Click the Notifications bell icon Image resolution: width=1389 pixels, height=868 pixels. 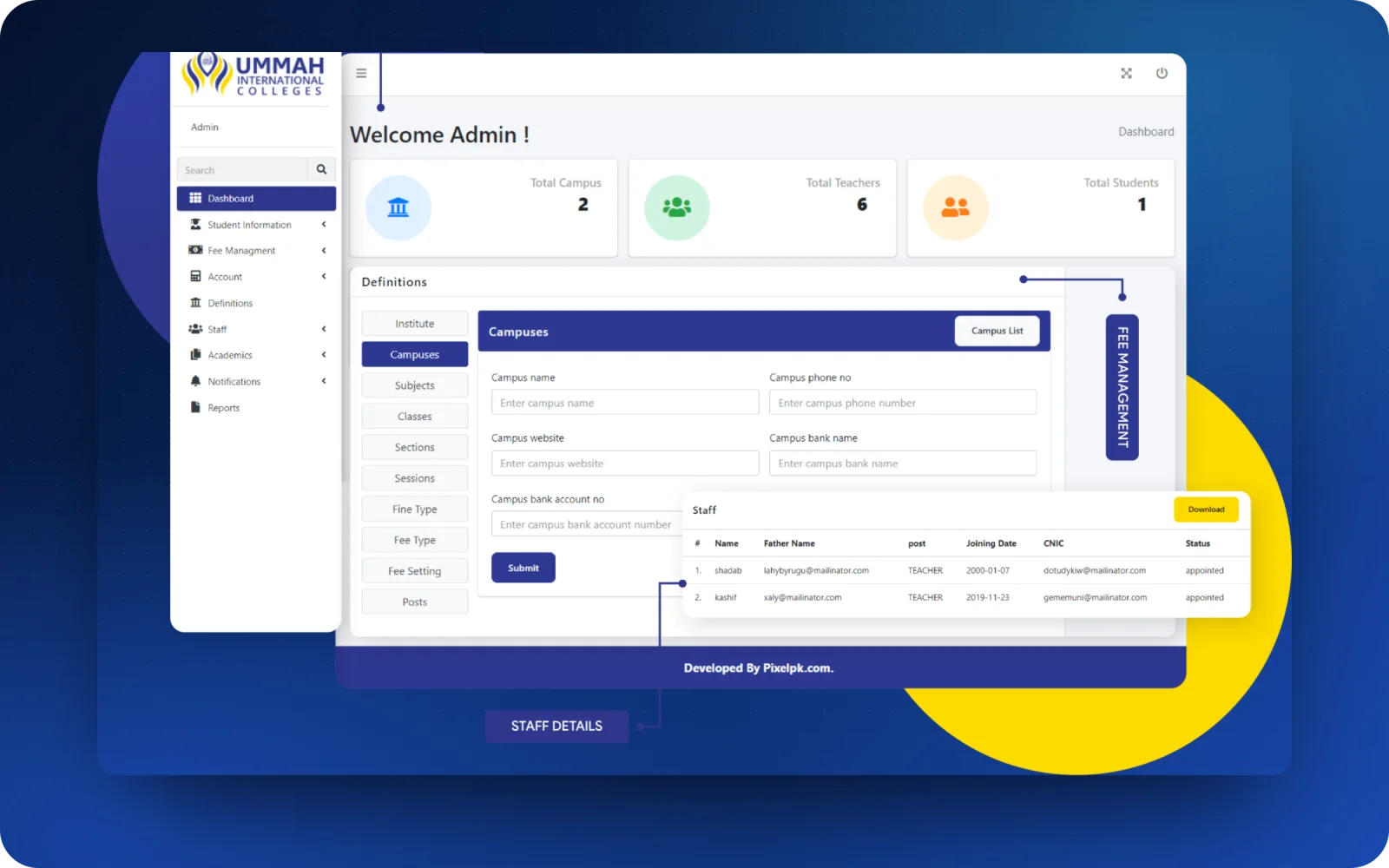[195, 381]
